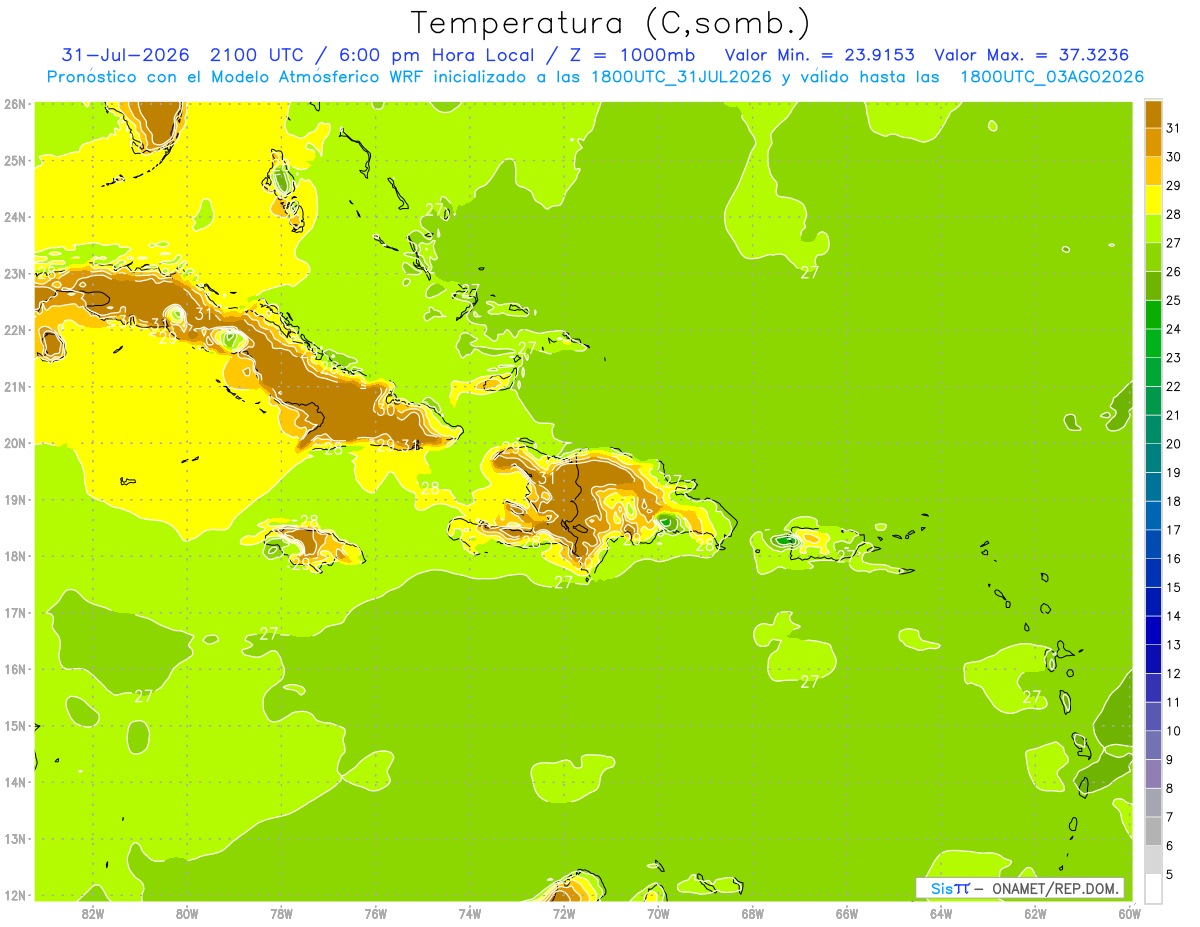
Task: Click the '78W' longitude label
Action: tap(281, 913)
